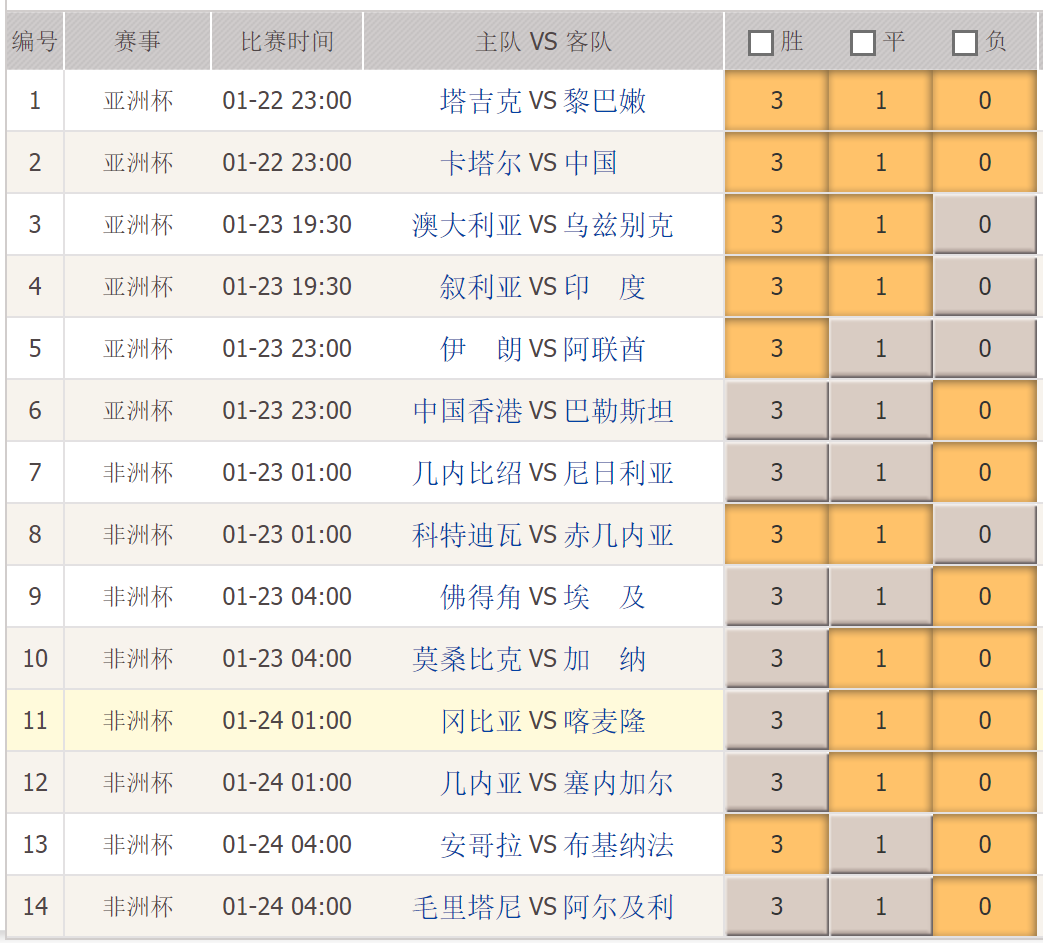The width and height of the screenshot is (1043, 943).
Task: Toggle lose option 0 for 几内比绍 VS 尼日利亚
Action: click(x=984, y=472)
